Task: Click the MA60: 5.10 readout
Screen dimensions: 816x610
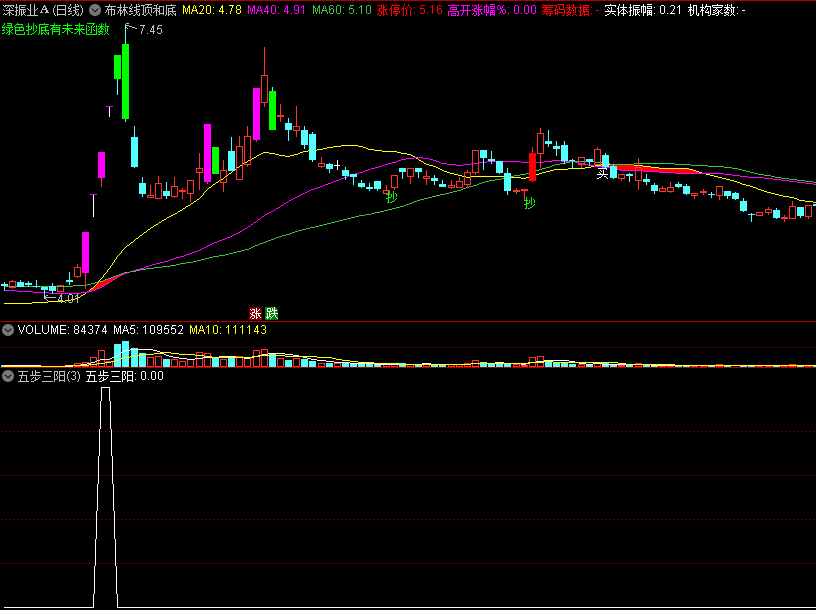Action: click(x=342, y=10)
